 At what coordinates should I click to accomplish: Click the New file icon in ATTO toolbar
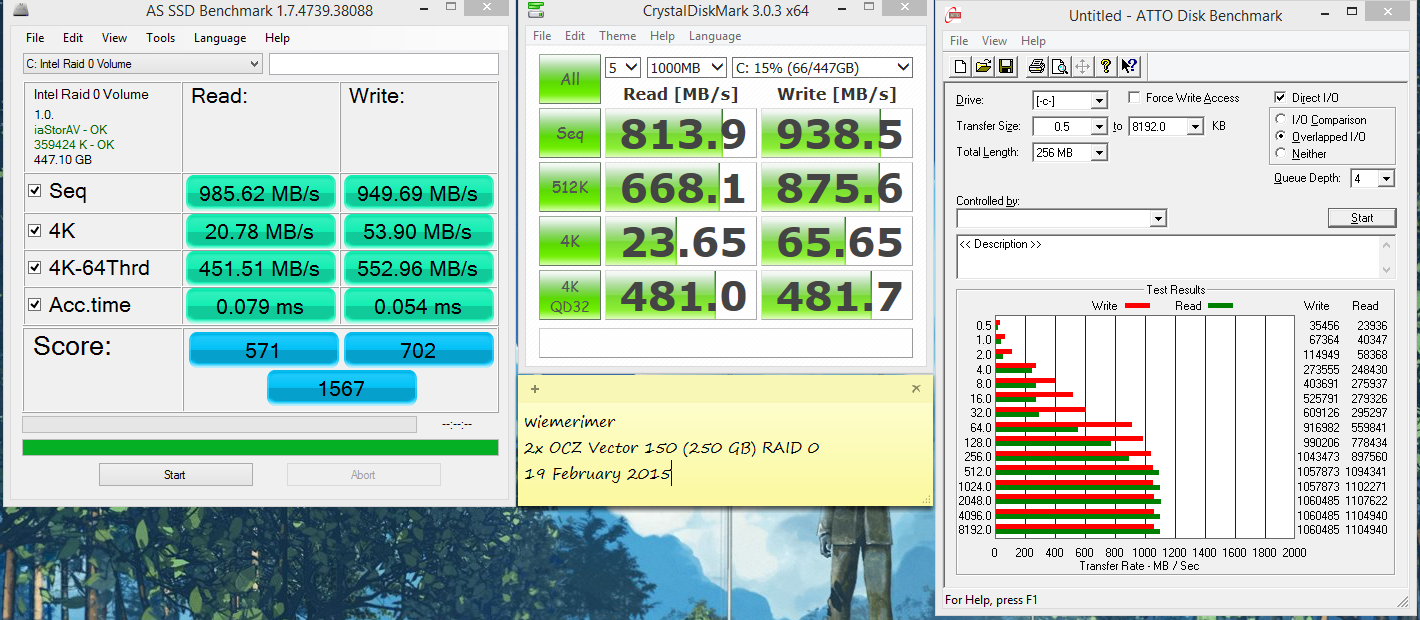[961, 67]
